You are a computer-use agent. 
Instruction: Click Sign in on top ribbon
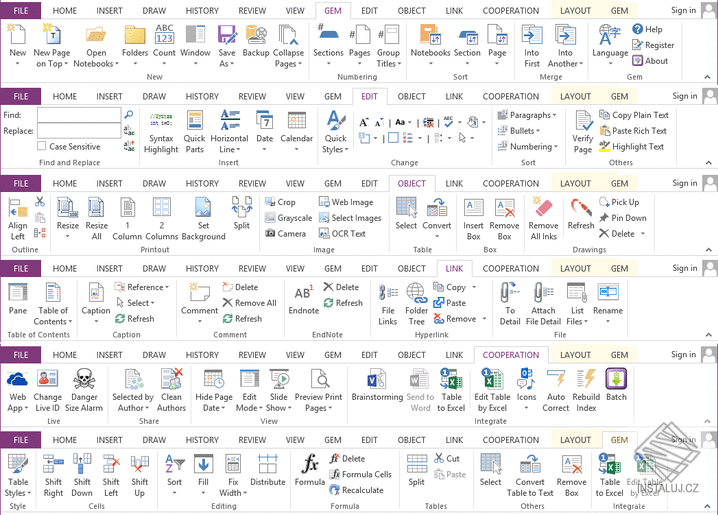683,10
